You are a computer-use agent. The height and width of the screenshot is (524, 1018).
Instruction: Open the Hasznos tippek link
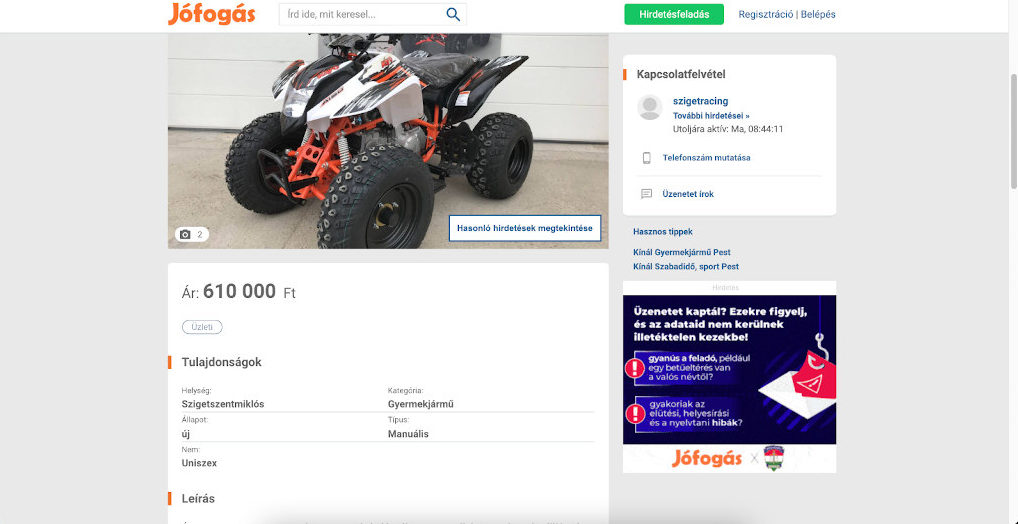point(663,232)
